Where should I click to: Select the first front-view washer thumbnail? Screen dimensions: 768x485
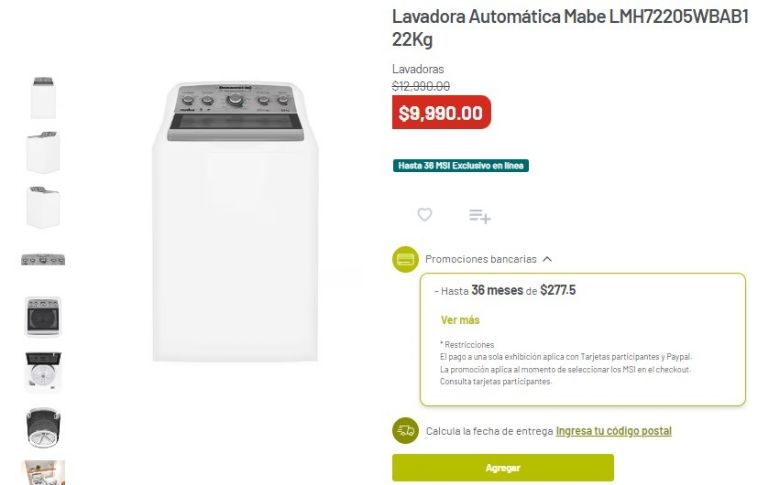[x=43, y=97]
